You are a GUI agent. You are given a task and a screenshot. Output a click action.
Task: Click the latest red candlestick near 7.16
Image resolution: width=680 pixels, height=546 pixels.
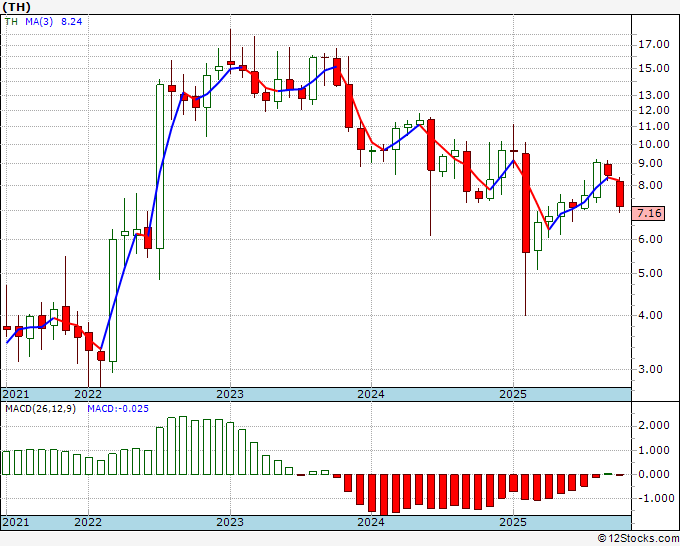[620, 194]
